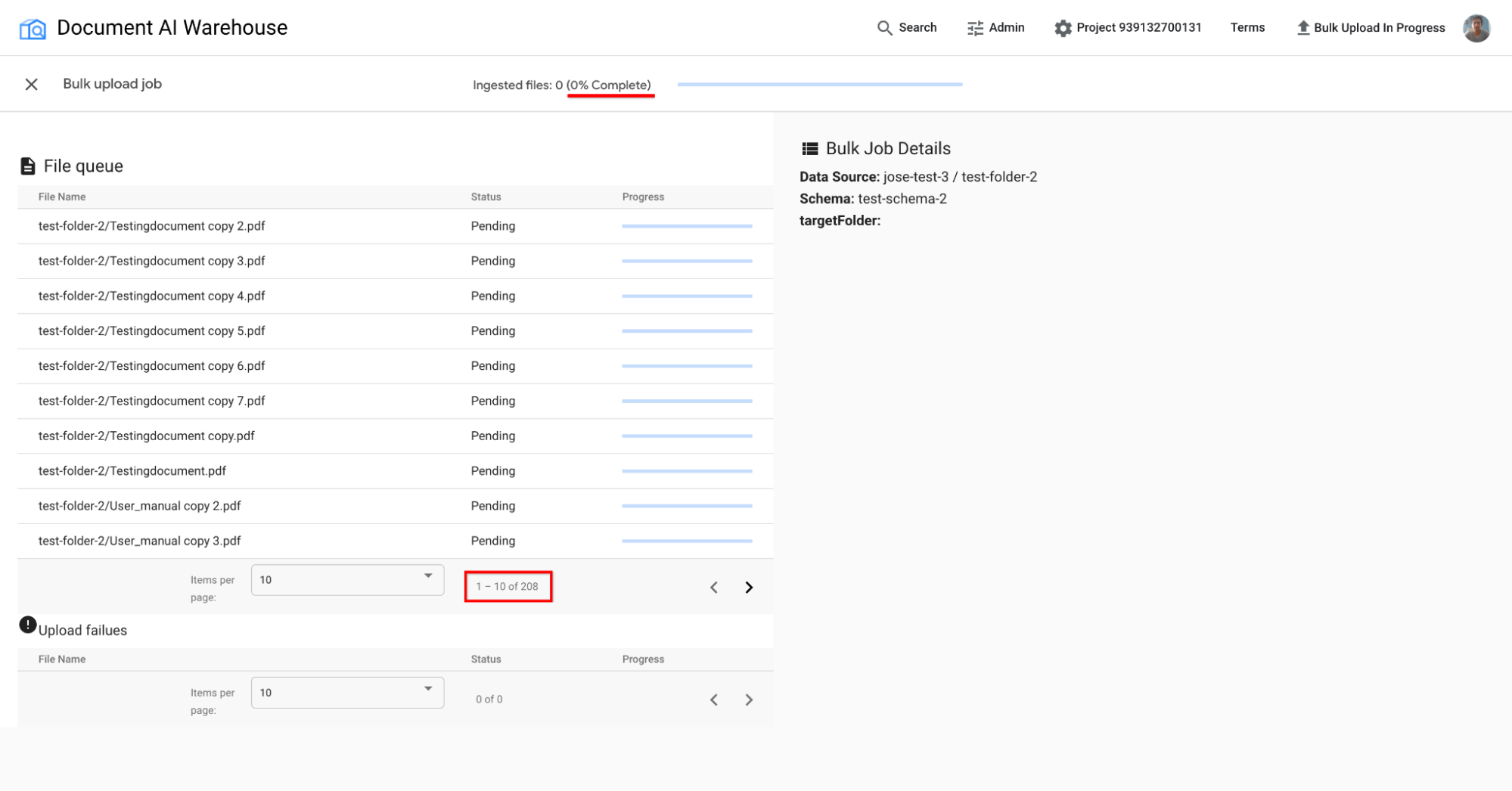The image size is (1512, 791).
Task: Click Progress header in File queue
Action: [643, 197]
